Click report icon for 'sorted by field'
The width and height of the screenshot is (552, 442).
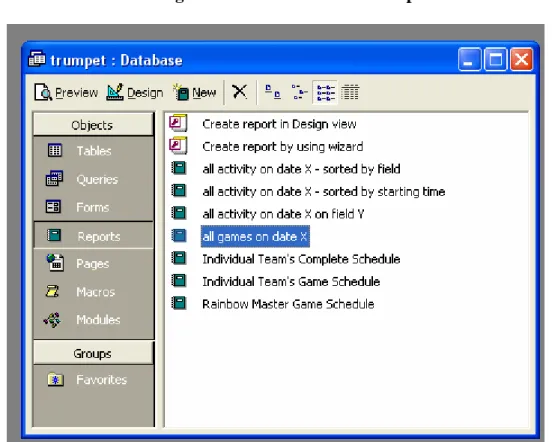point(178,168)
